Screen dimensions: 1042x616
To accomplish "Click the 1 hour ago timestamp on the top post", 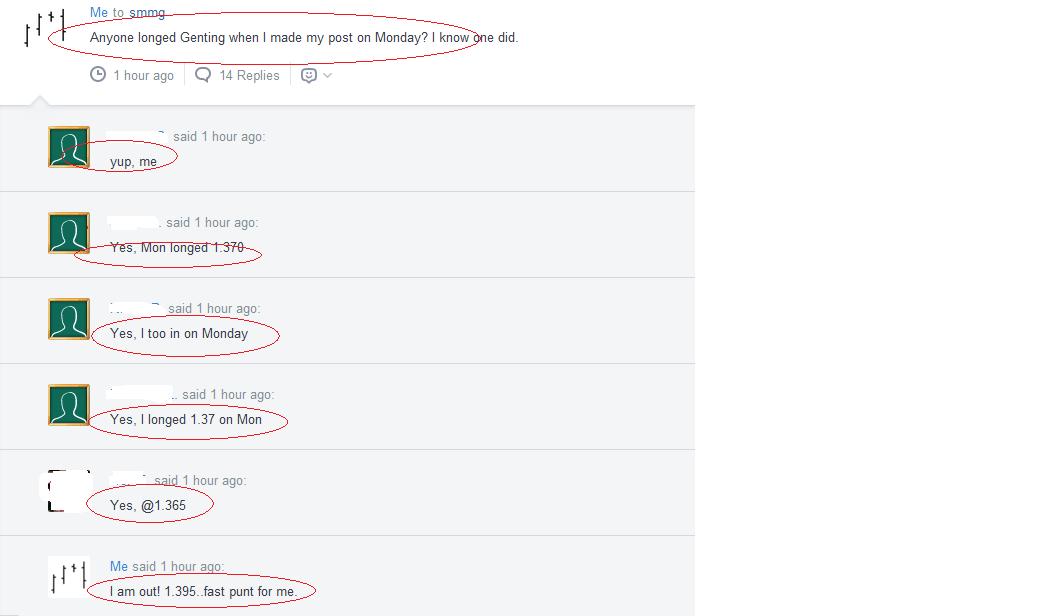I will (144, 76).
